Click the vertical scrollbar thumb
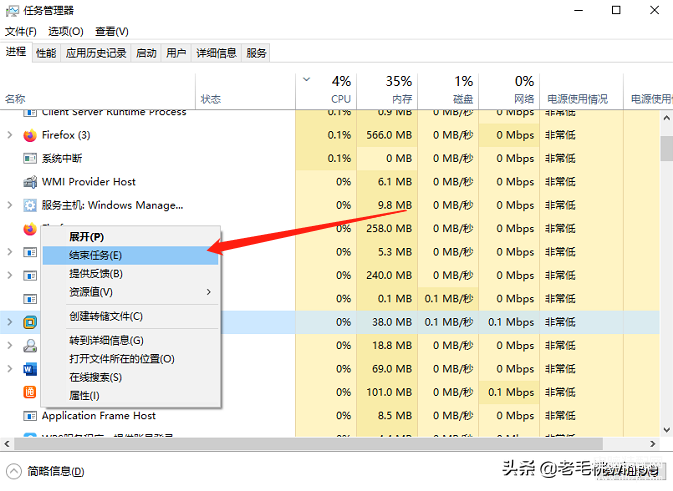 pos(667,148)
